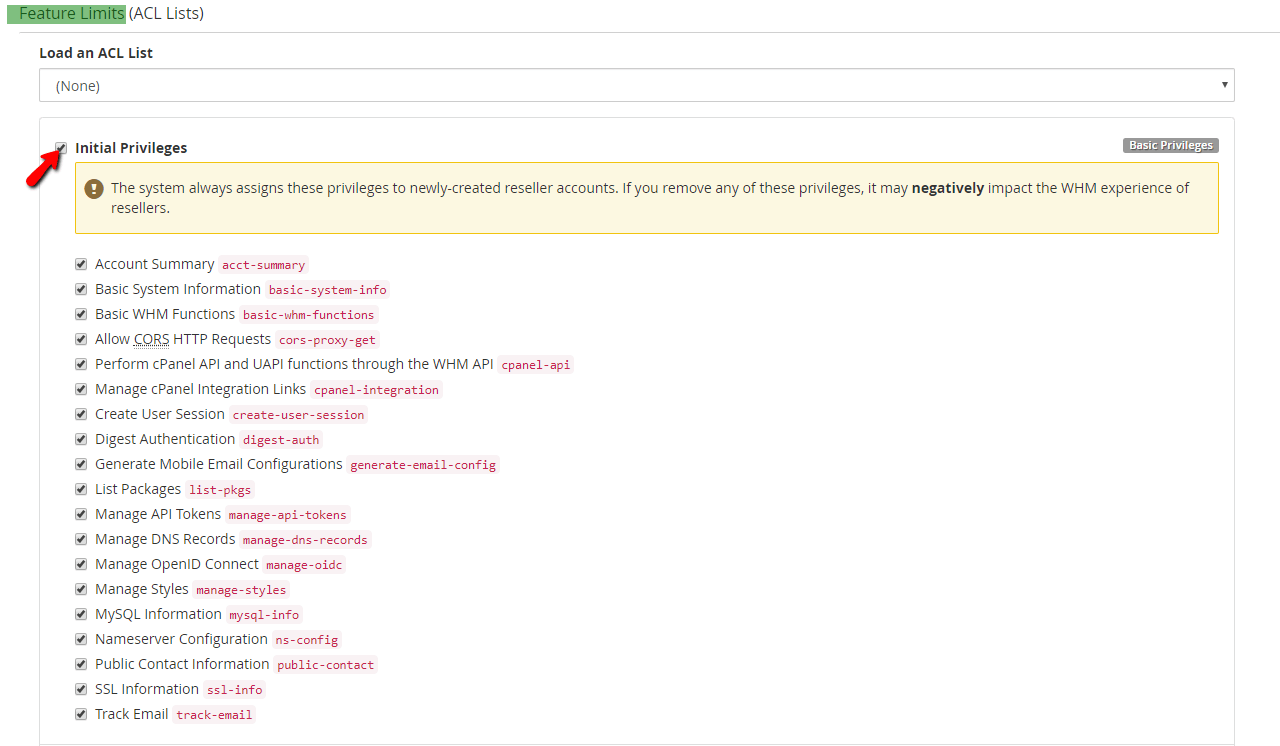This screenshot has height=746, width=1280.
Task: Toggle Digest Authentication checkbox
Action: click(81, 440)
